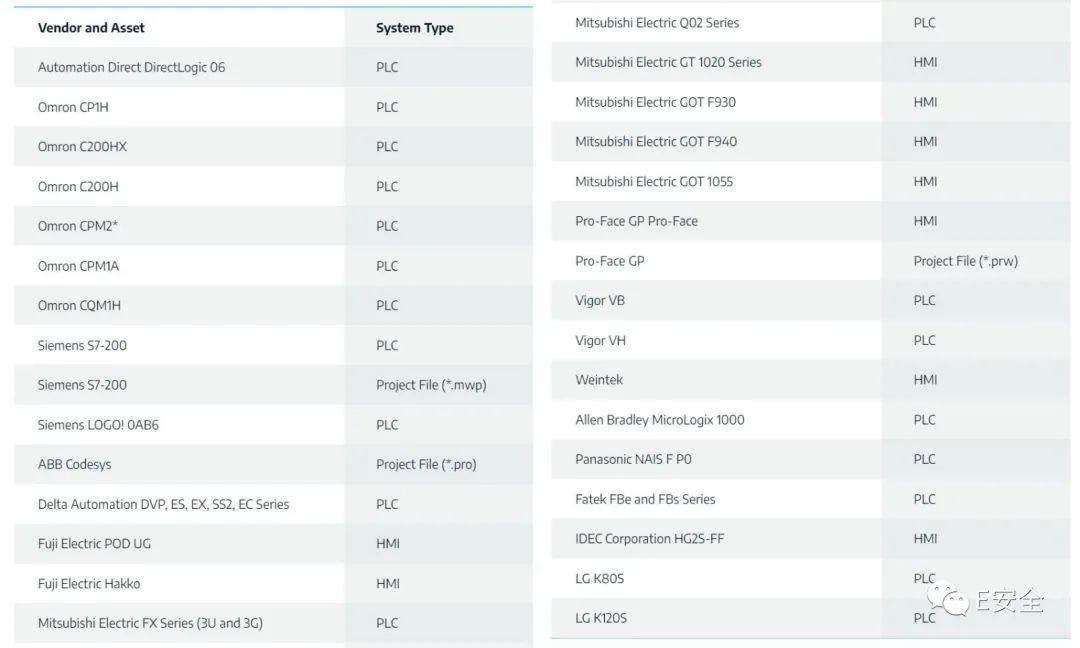This screenshot has height=648, width=1080.
Task: Click PLC value in Automation Direct row
Action: (x=387, y=67)
